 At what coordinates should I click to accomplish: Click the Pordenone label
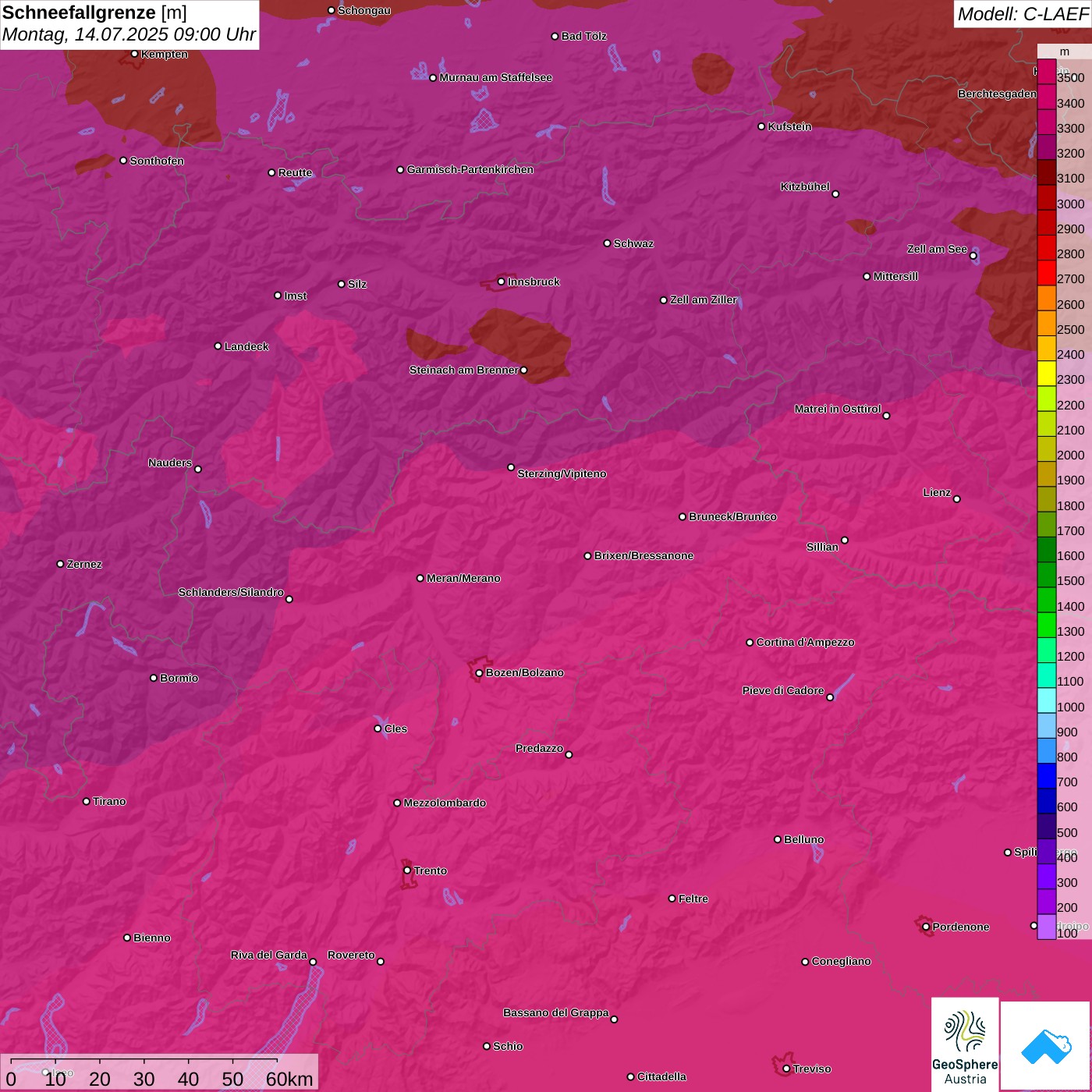(x=961, y=927)
